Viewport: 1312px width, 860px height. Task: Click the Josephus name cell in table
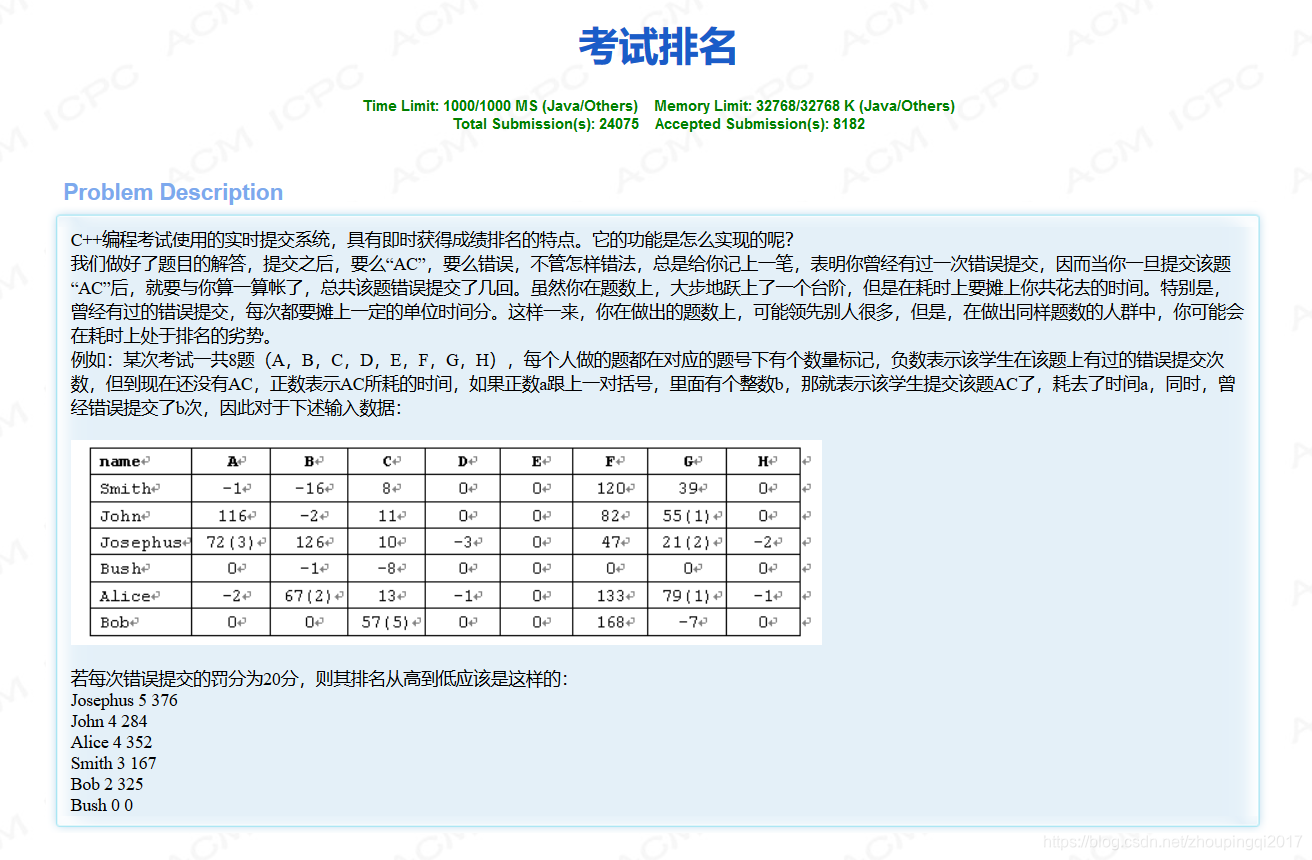(x=141, y=542)
